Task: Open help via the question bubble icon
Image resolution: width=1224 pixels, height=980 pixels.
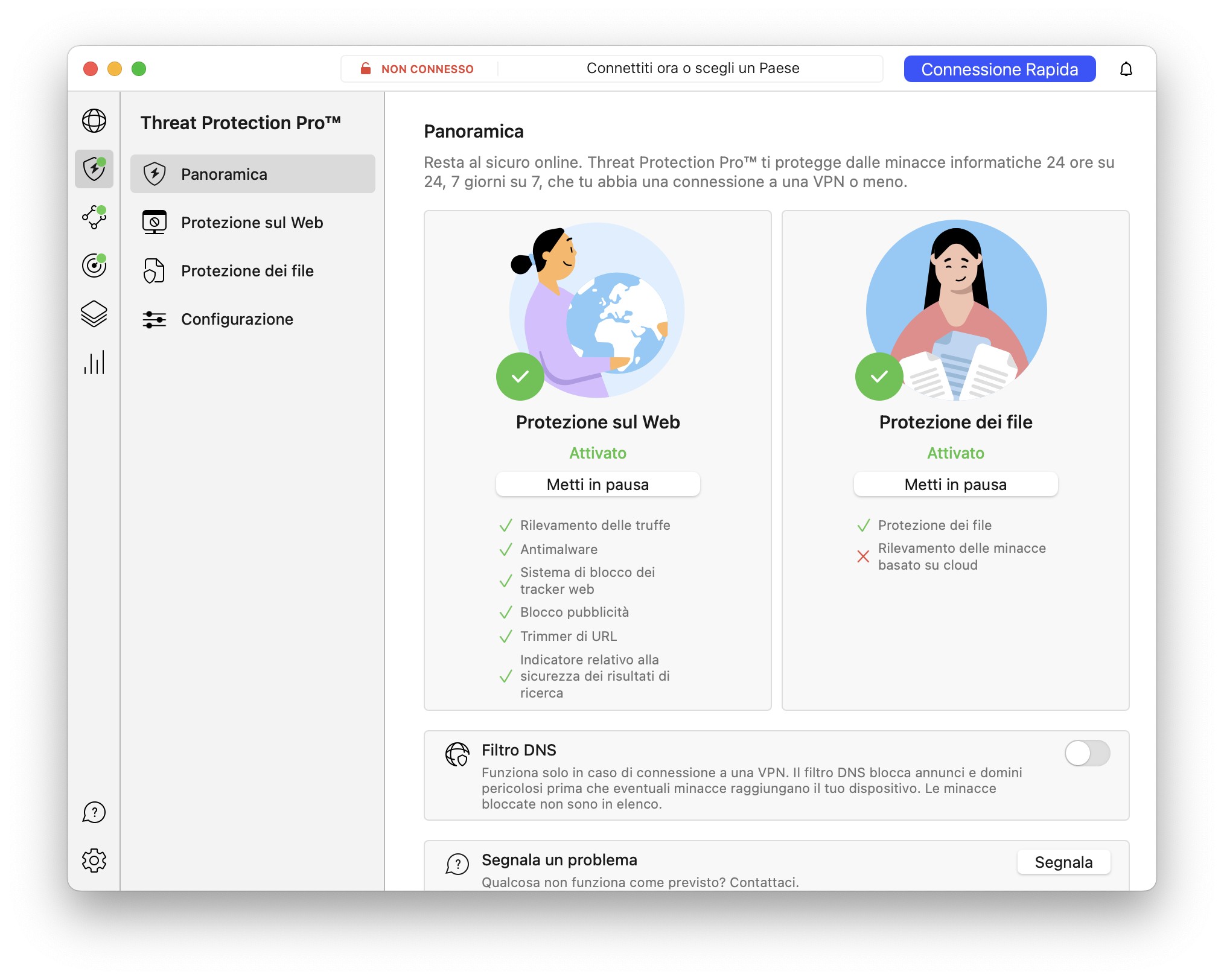Action: (94, 813)
